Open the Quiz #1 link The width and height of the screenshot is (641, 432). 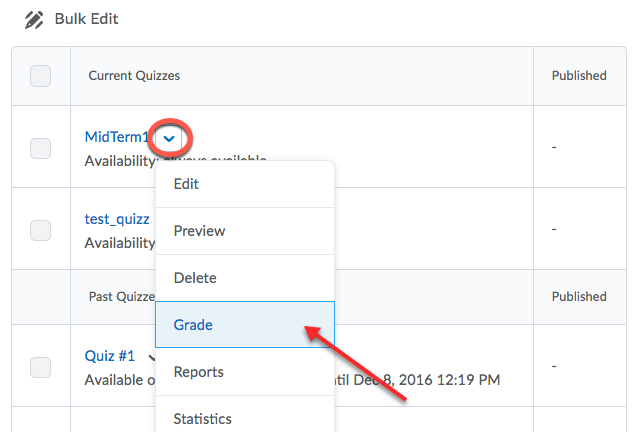pyautogui.click(x=110, y=356)
